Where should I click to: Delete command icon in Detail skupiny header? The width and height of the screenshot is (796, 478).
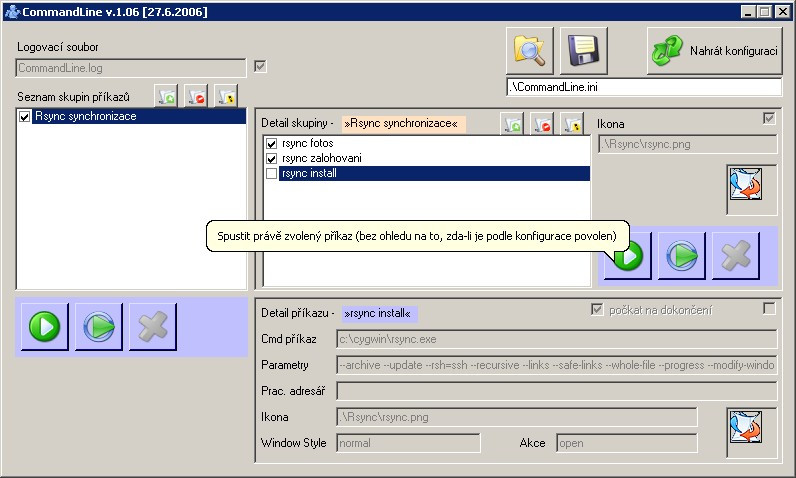pyautogui.click(x=542, y=123)
